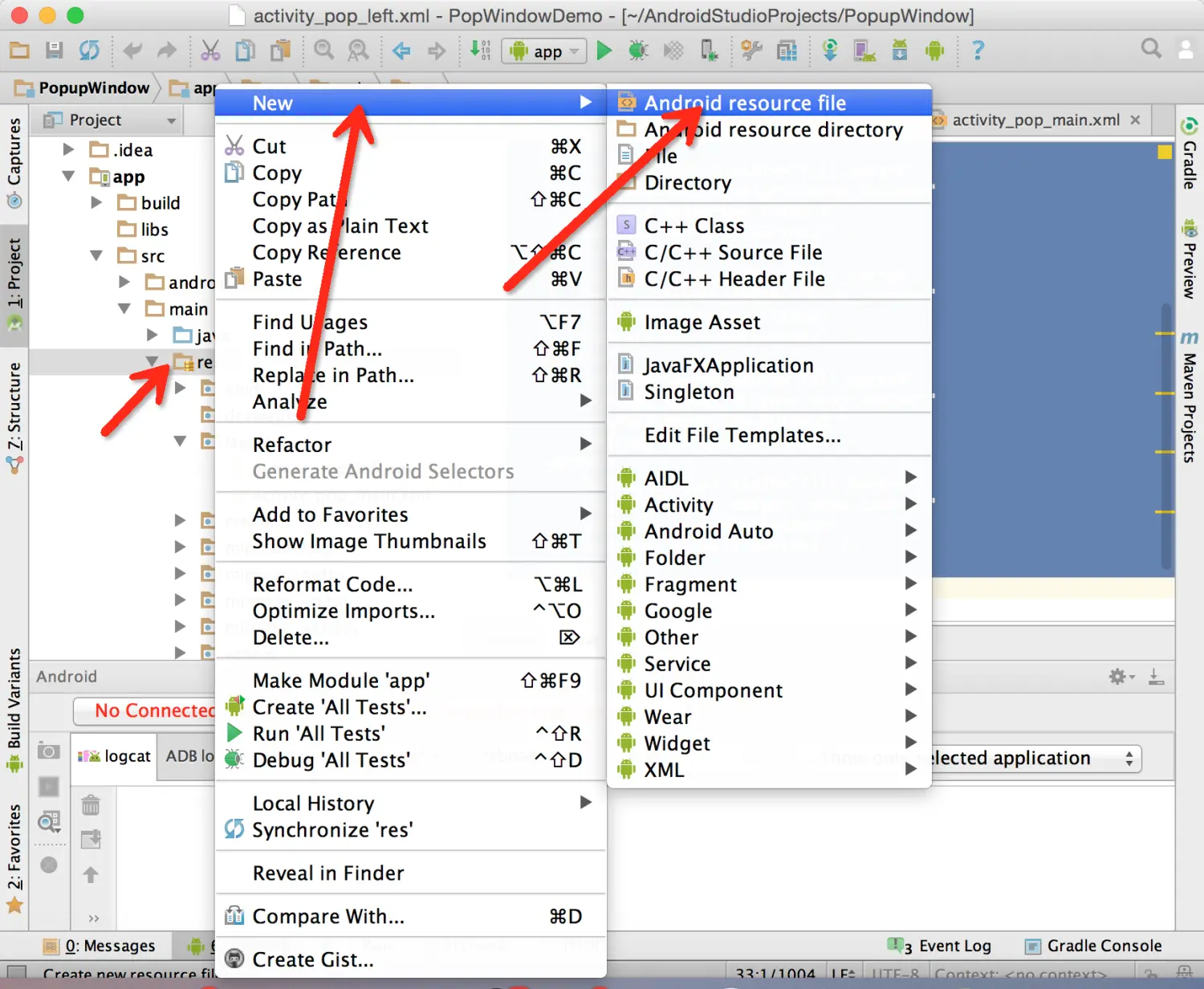Image resolution: width=1204 pixels, height=989 pixels.
Task: Select C++ Class entry
Action: (x=769, y=226)
